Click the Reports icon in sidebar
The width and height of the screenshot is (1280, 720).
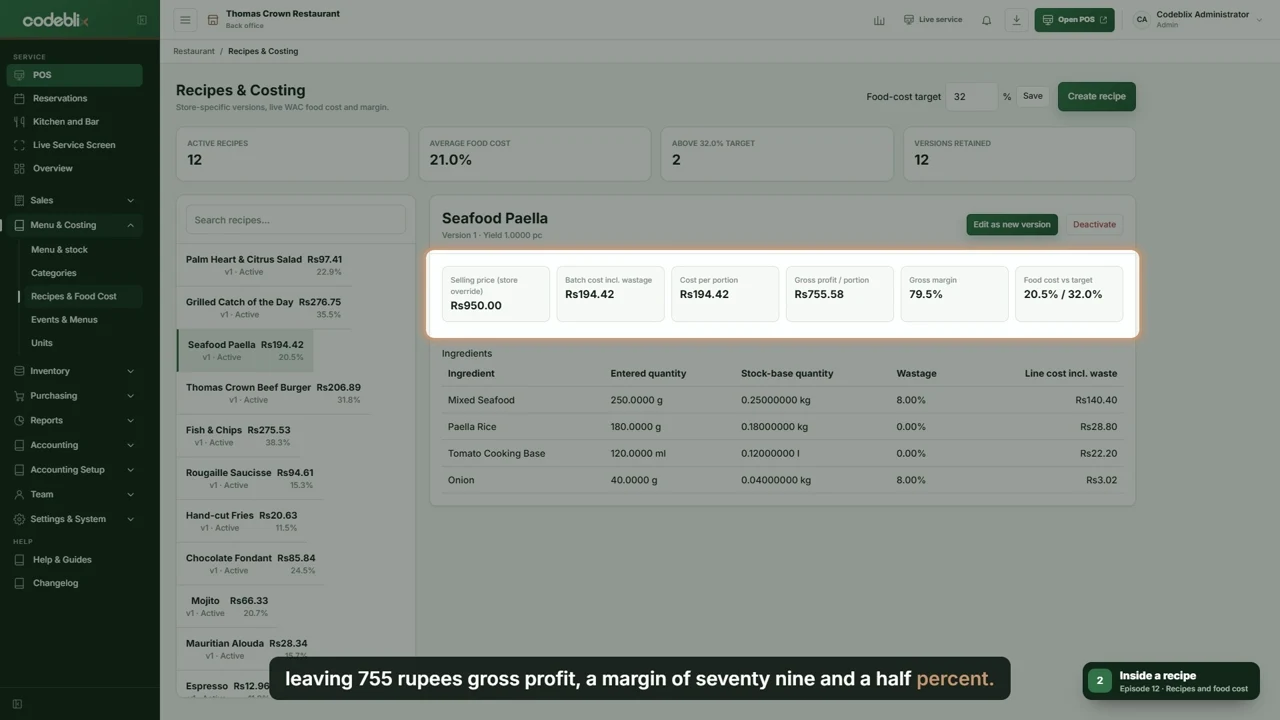(19, 420)
